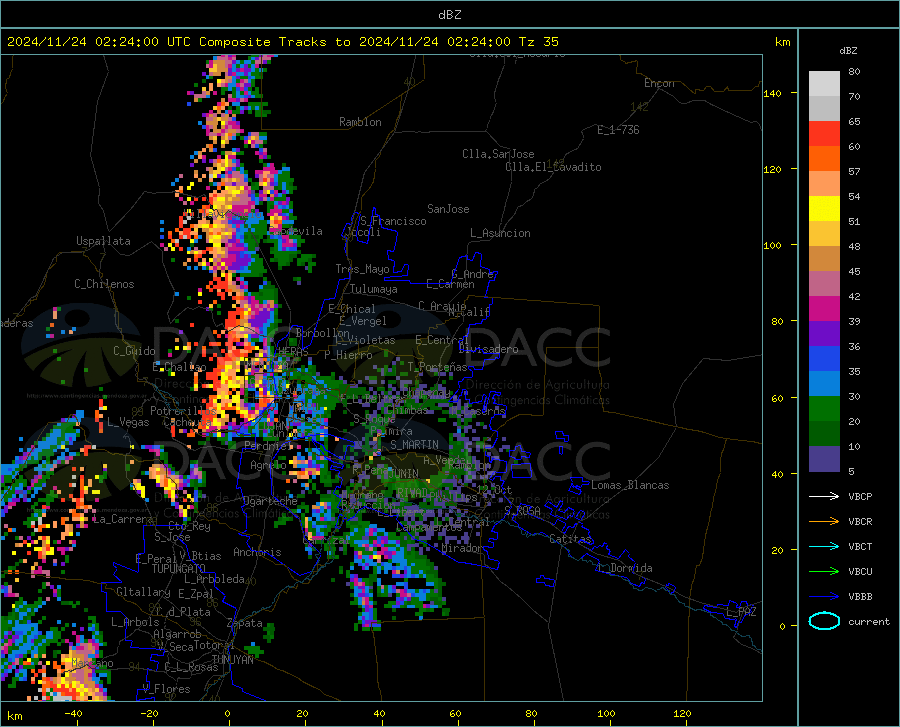Click the dBZ legend heading above the scale
Screen dimensions: 900x727
click(x=848, y=50)
